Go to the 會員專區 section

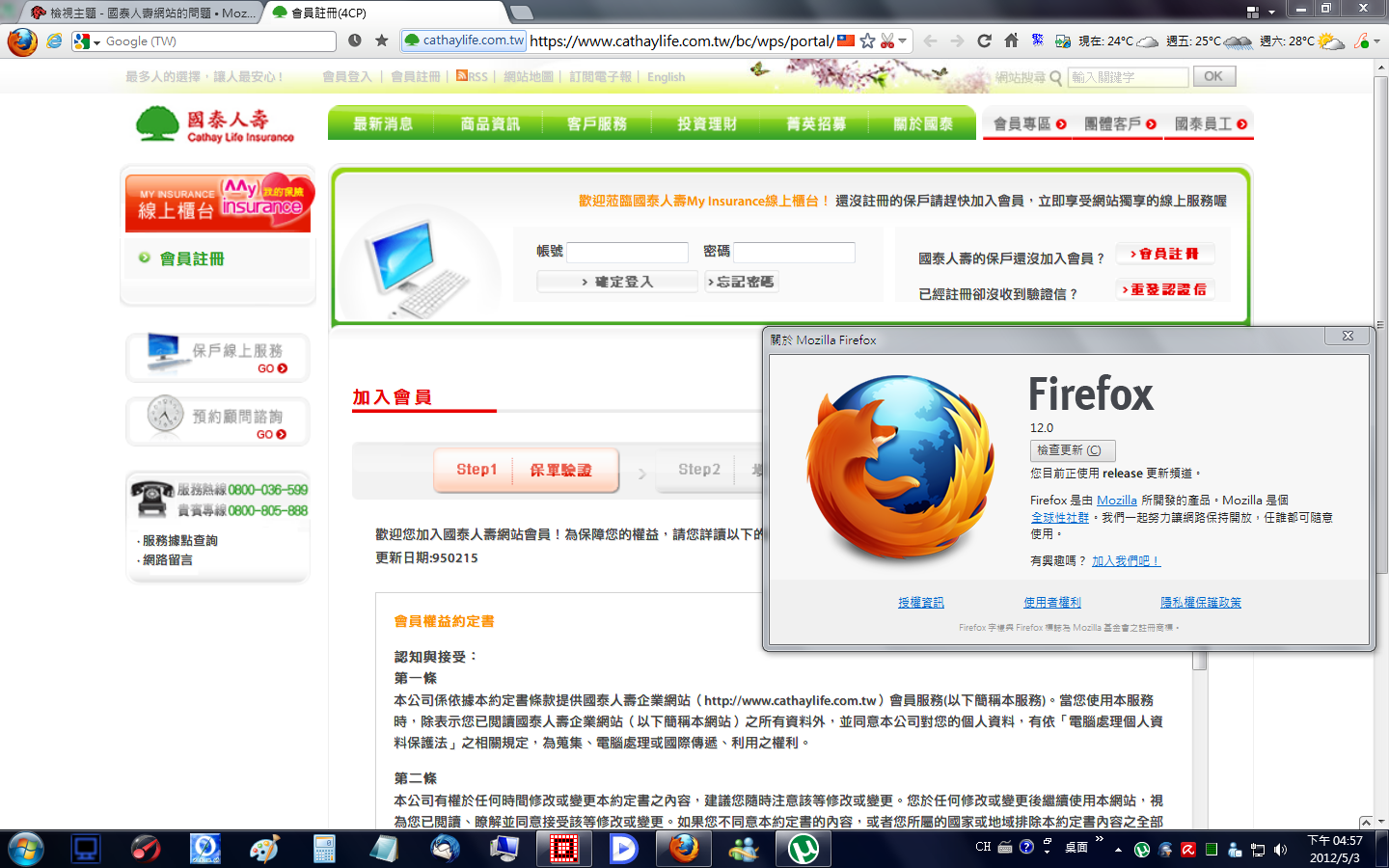coord(1028,124)
